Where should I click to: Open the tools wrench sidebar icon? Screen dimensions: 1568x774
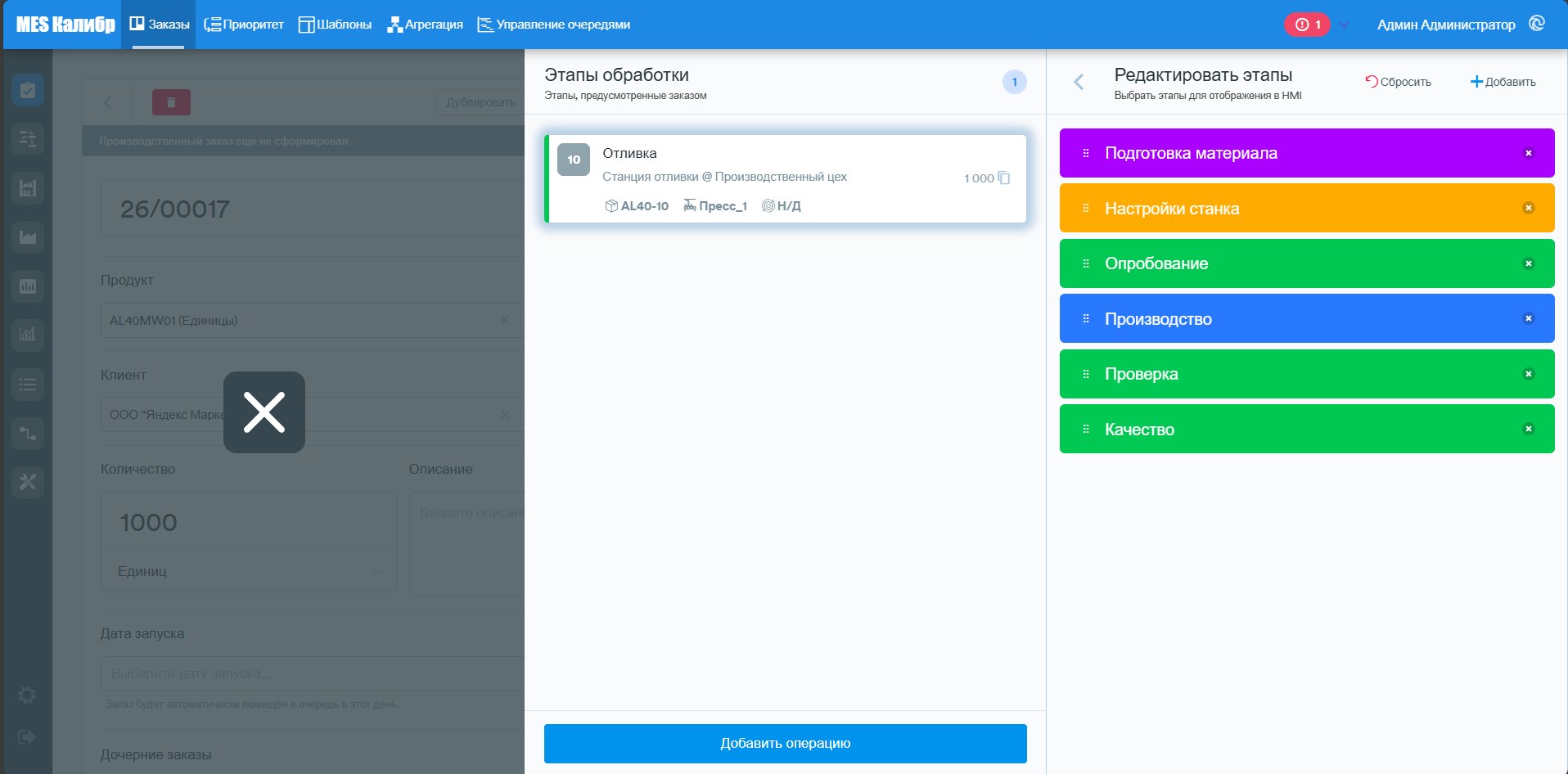click(x=28, y=482)
